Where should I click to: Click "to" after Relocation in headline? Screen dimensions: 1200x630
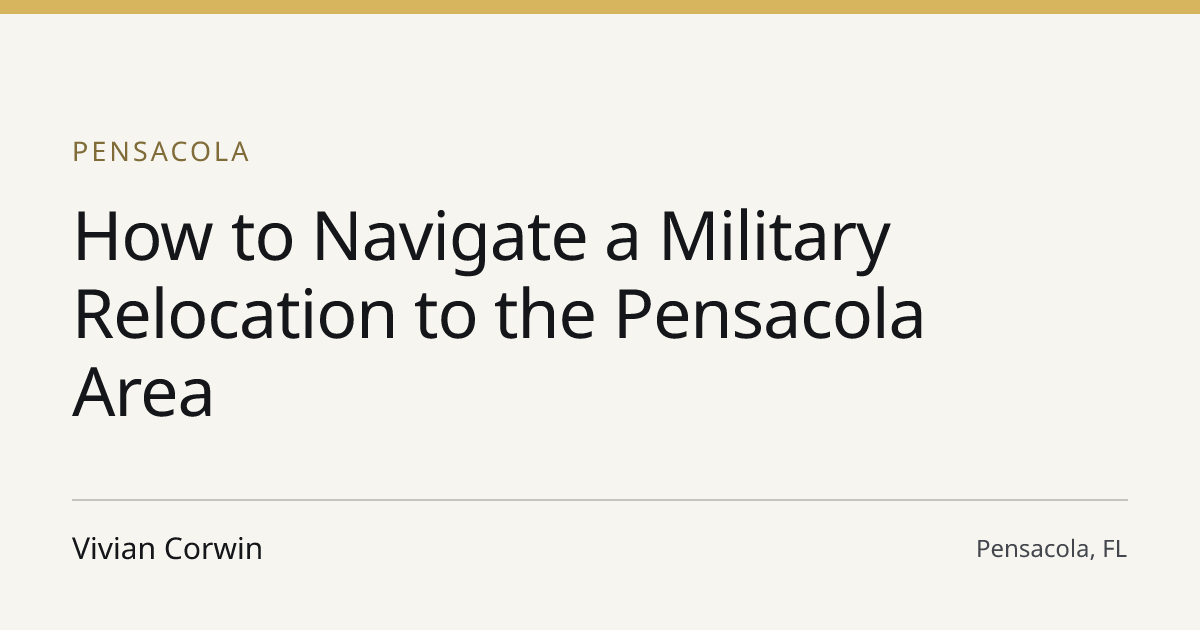point(443,318)
